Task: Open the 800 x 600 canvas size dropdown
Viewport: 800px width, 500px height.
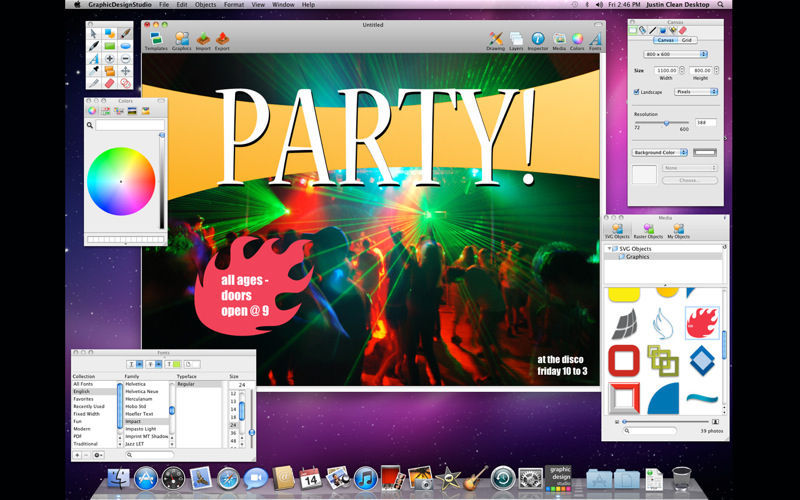Action: pos(675,54)
